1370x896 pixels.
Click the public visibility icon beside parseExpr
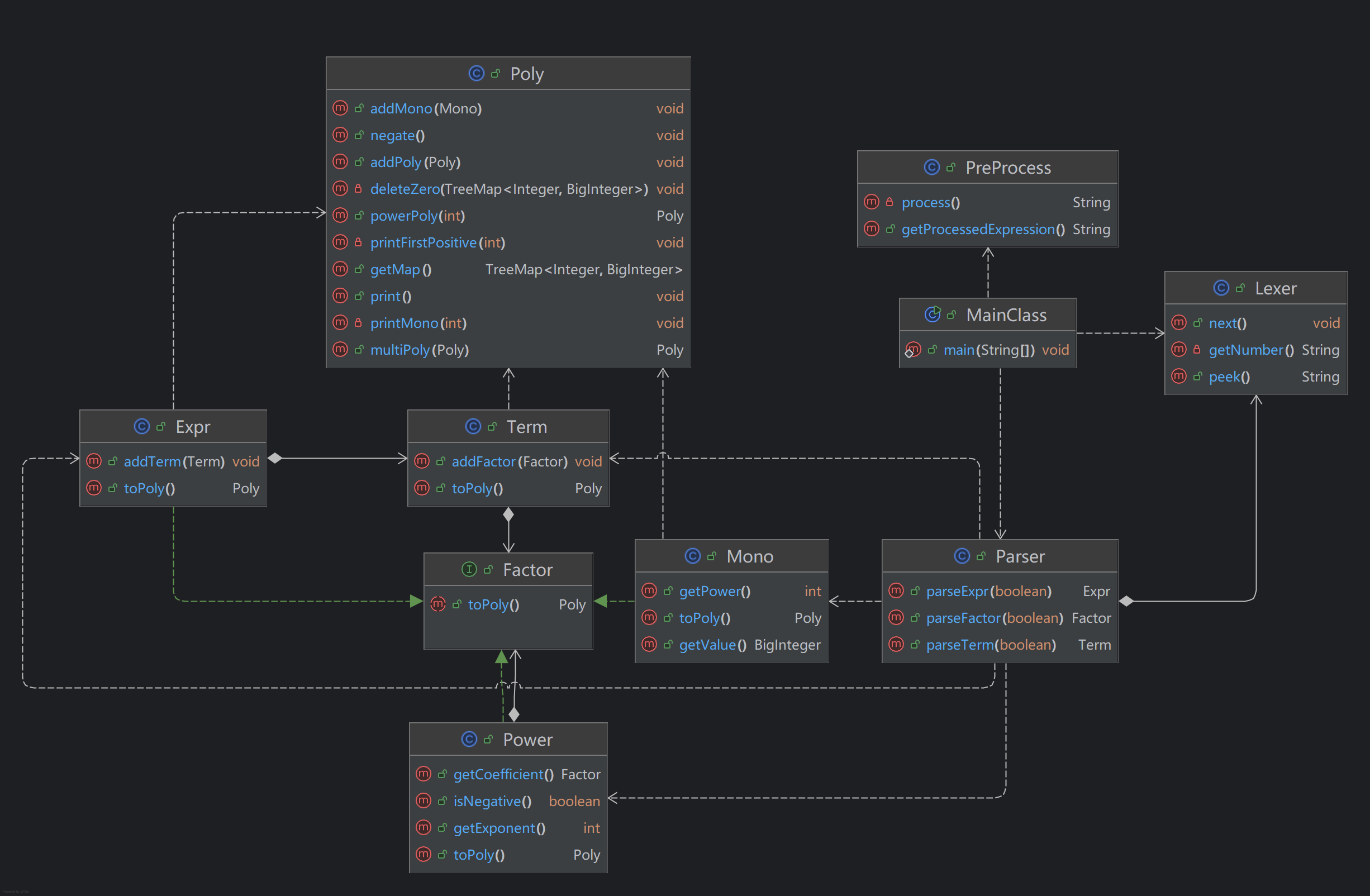[915, 591]
